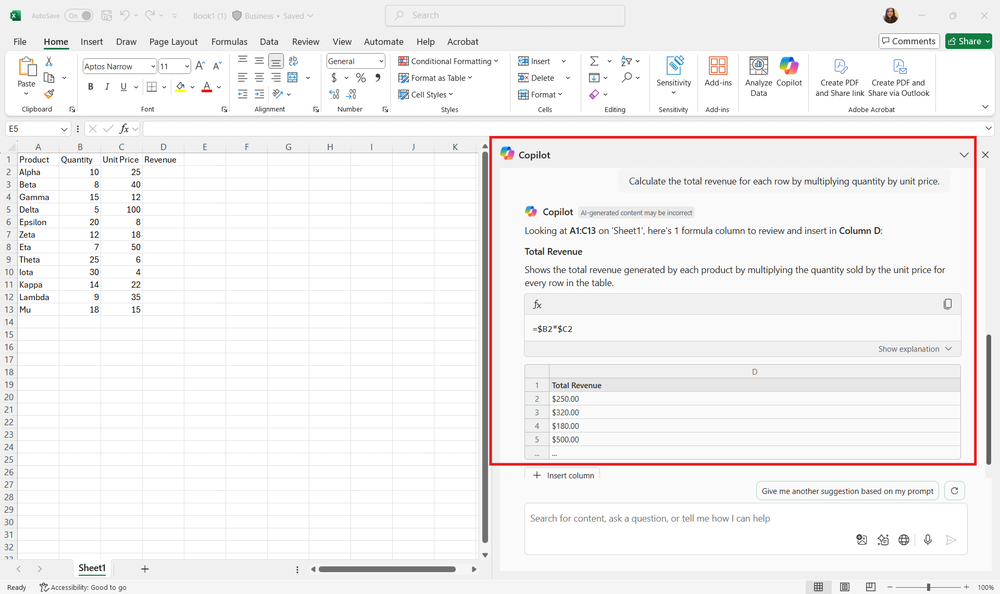Click Give me another suggestion button

847,491
